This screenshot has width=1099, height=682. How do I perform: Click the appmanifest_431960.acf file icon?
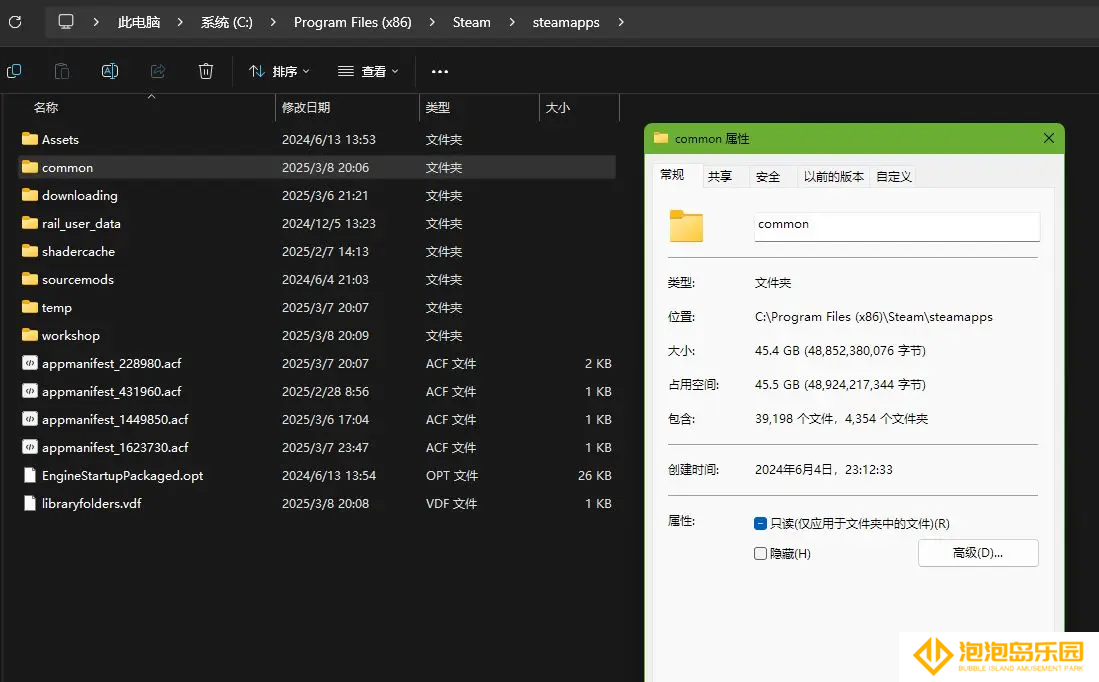(x=29, y=391)
